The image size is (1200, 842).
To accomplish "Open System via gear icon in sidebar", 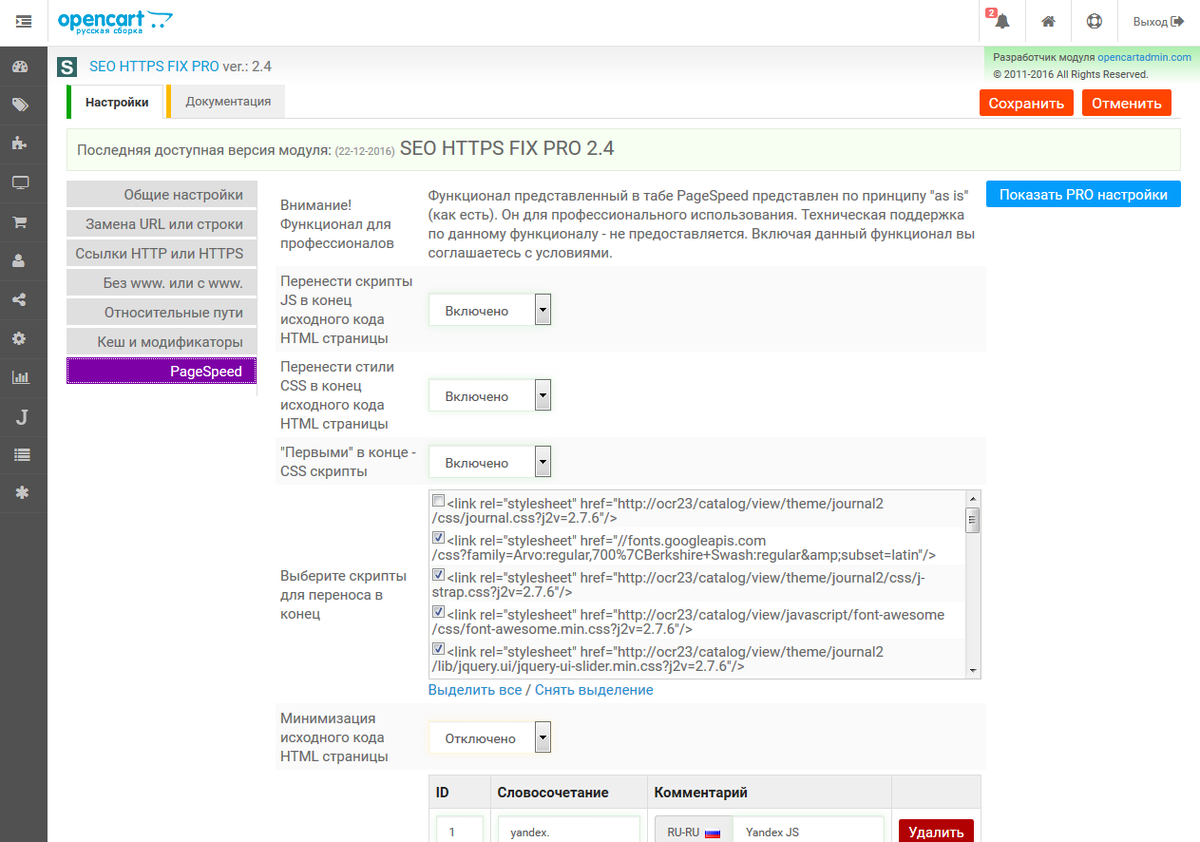I will tap(20, 339).
